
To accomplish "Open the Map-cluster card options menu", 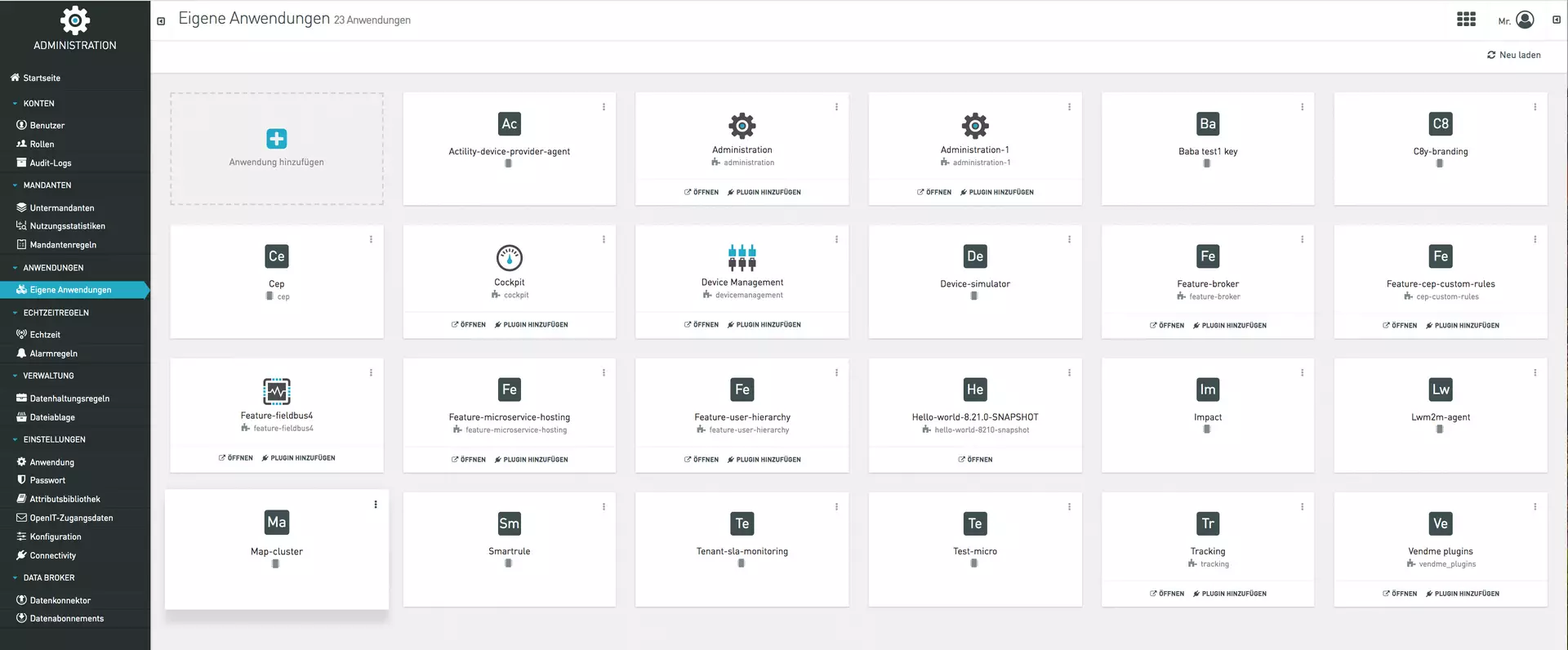I will click(376, 505).
